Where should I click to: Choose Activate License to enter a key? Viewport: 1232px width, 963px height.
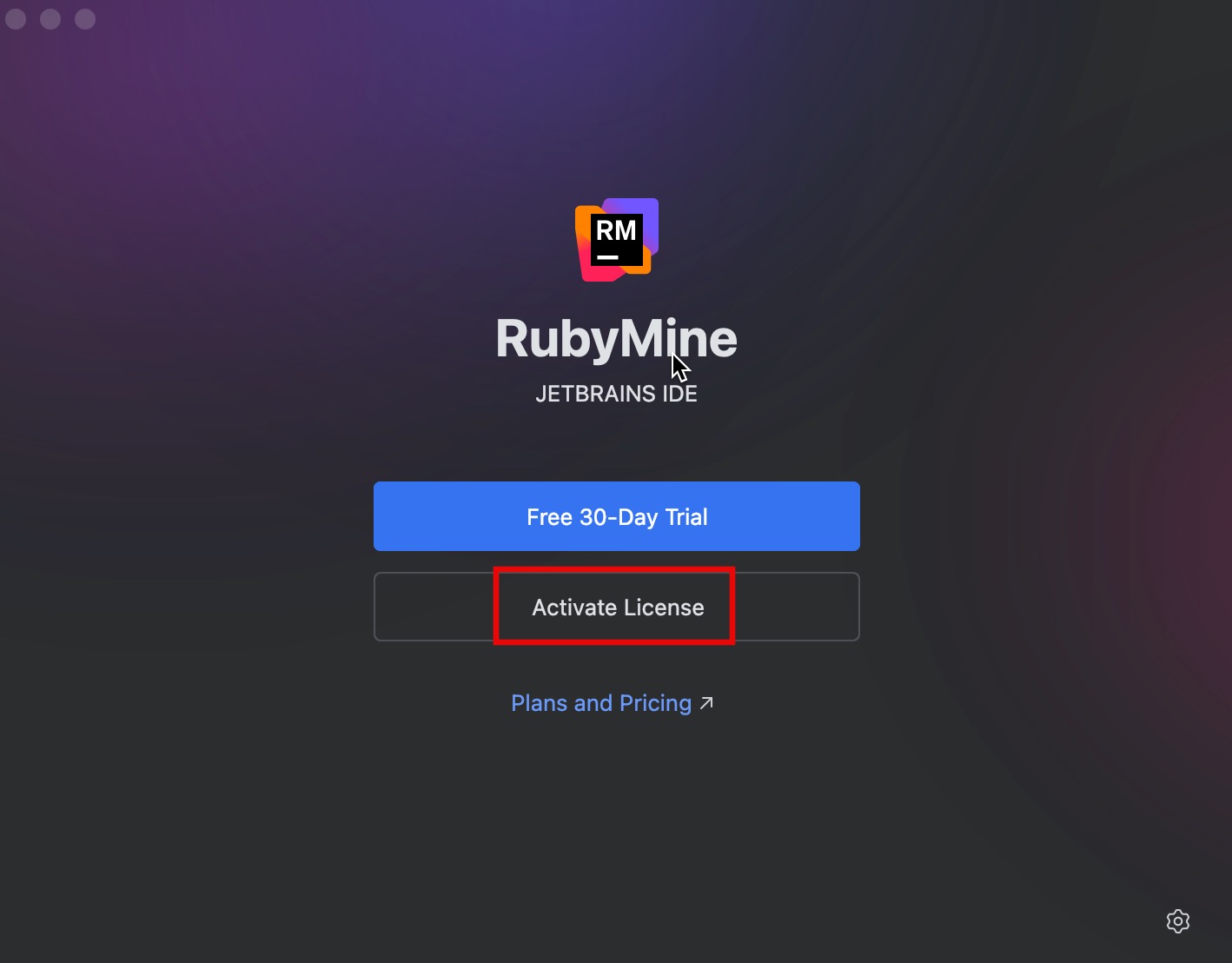617,607
